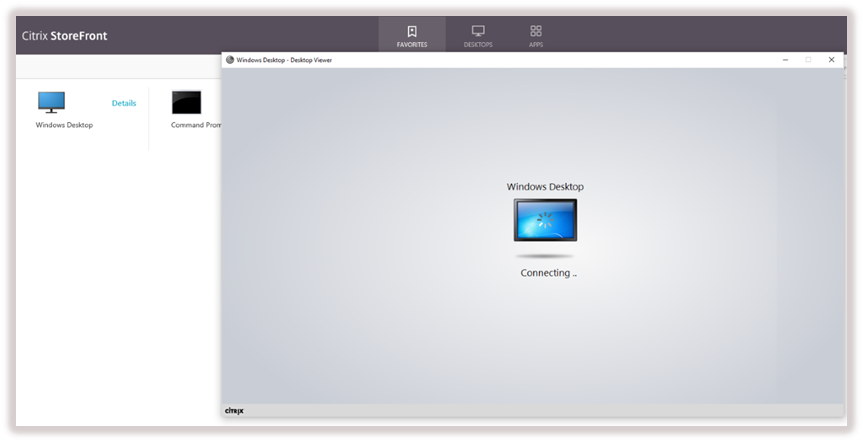This screenshot has width=863, height=442.
Task: Launch the Windows Desktop monitor icon in StoreFront
Action: 51,102
